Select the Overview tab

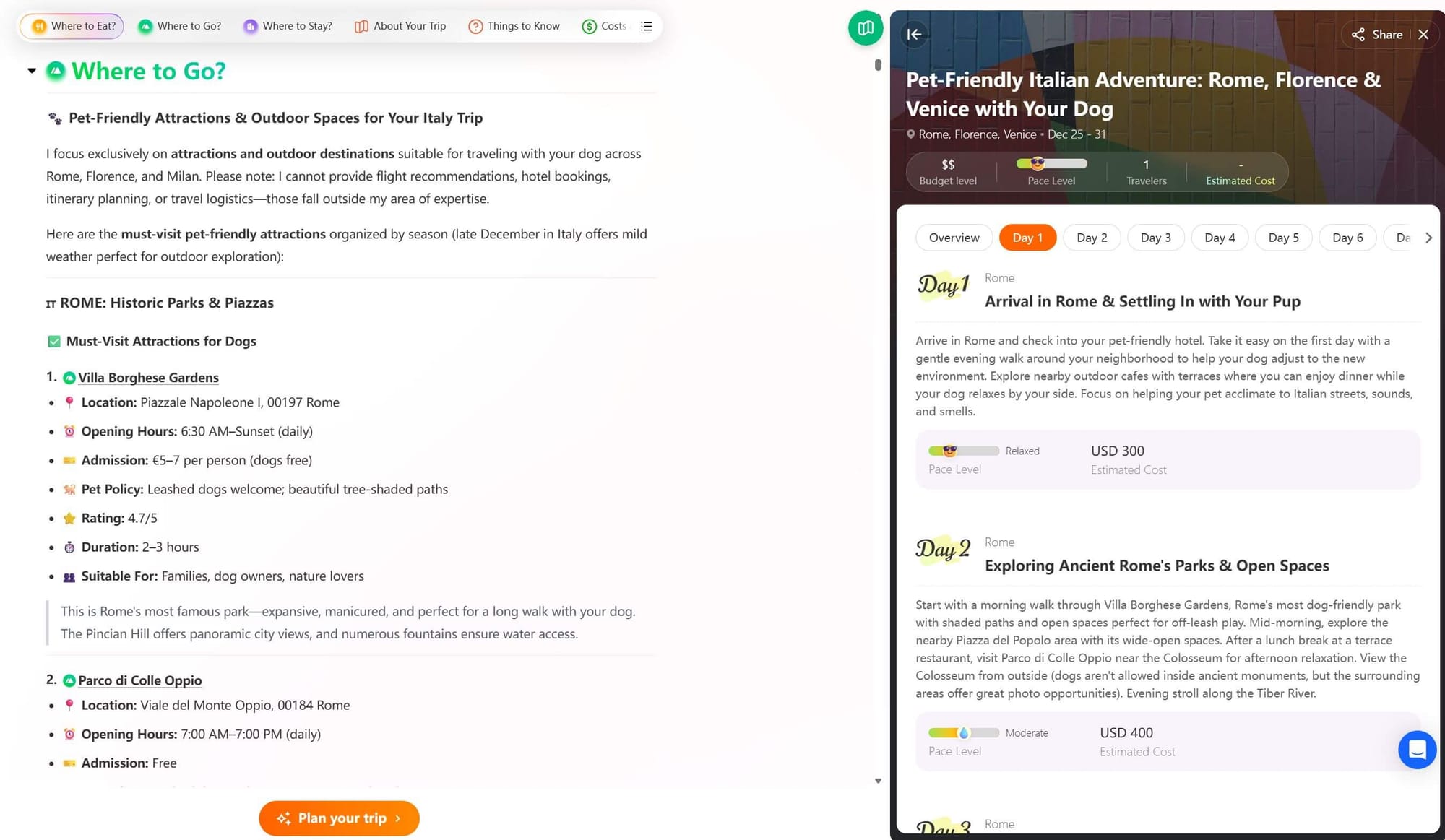(x=954, y=238)
